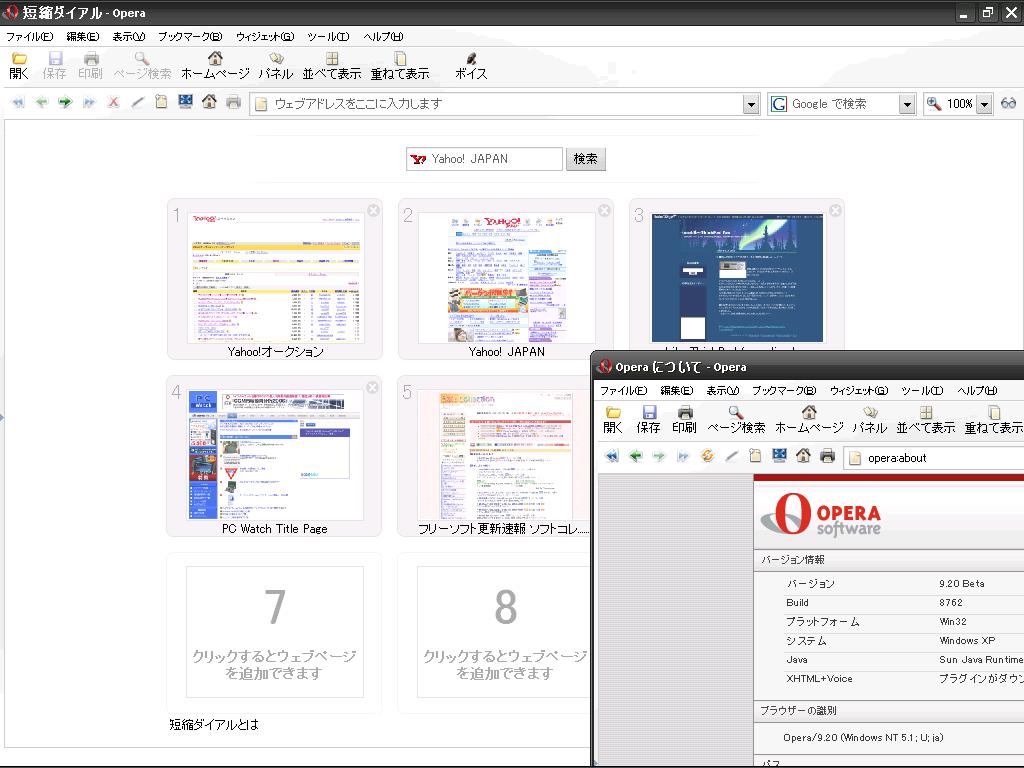Open Help (ヘルプ) menu in About window
The image size is (1024, 768).
(977, 391)
